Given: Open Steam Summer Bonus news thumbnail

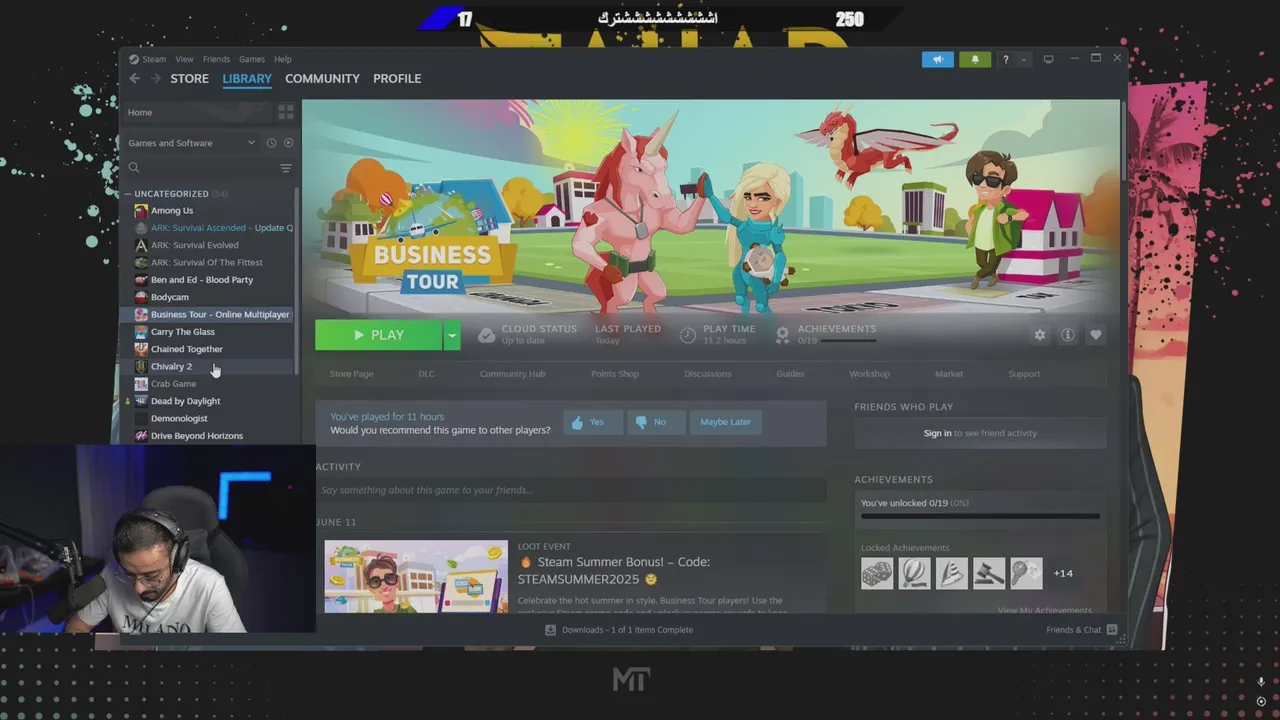Looking at the screenshot, I should pos(416,576).
